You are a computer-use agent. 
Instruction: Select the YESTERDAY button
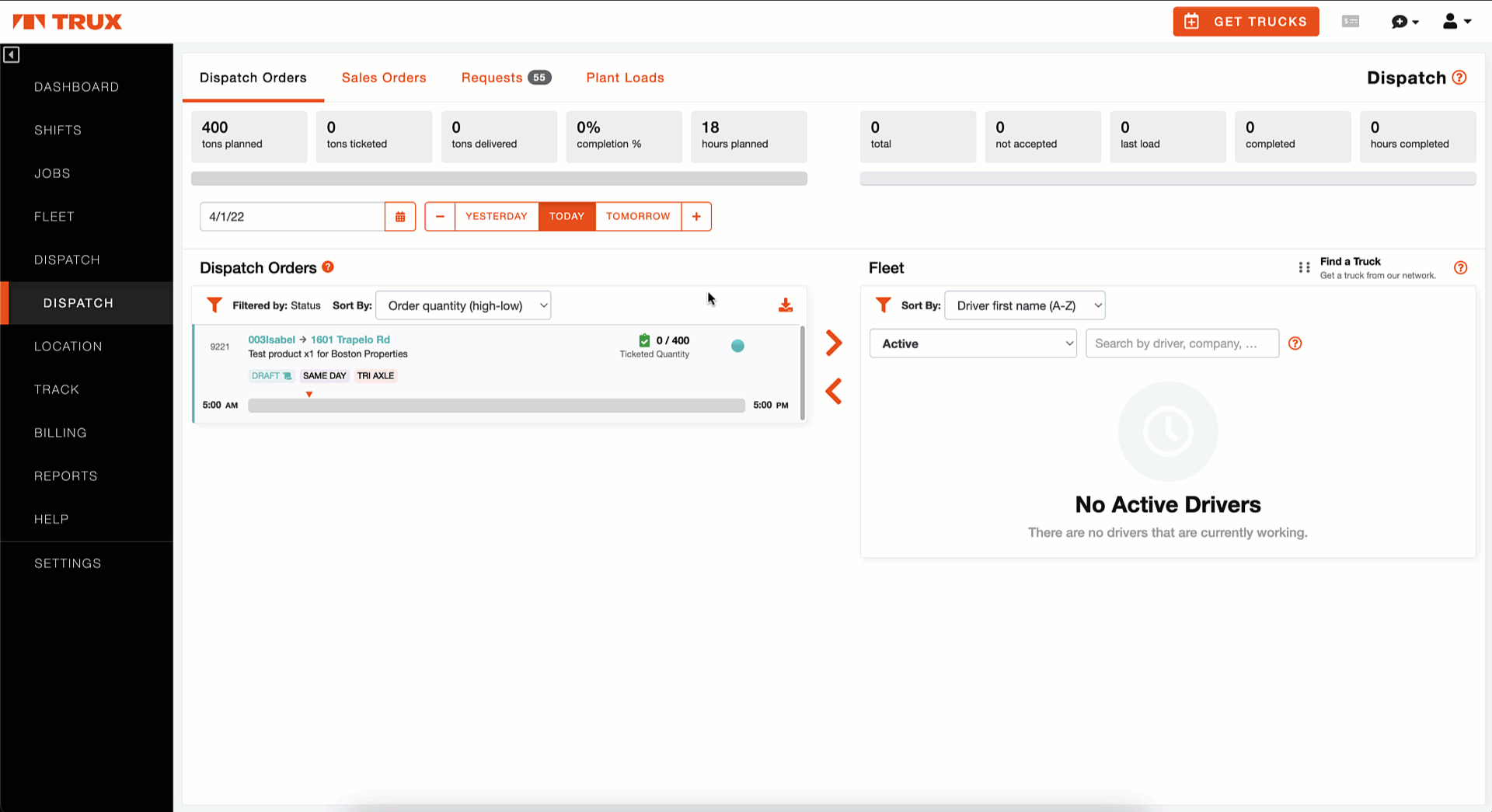pos(497,217)
